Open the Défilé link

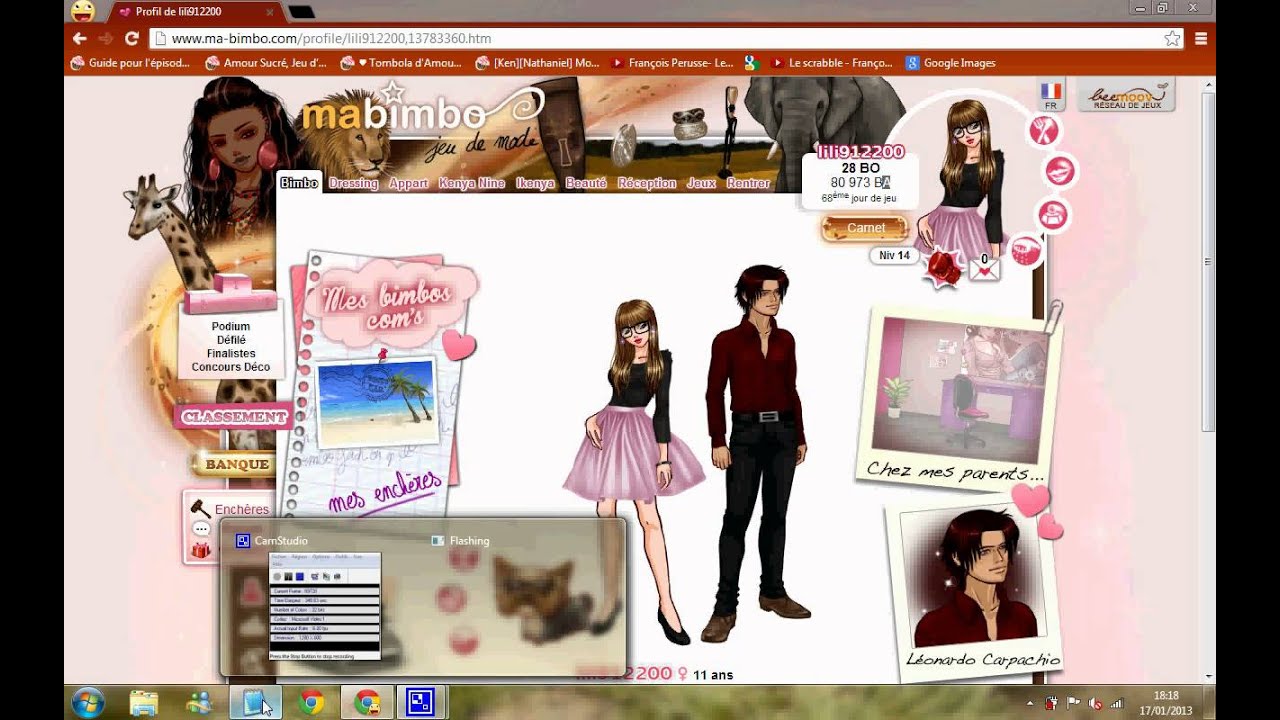click(231, 340)
